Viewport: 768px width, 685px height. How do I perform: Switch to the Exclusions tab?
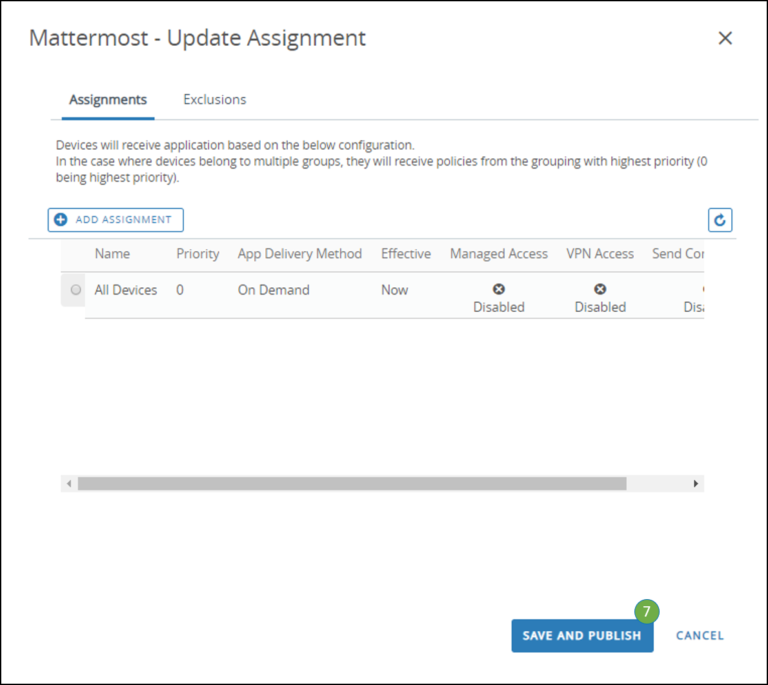point(214,99)
